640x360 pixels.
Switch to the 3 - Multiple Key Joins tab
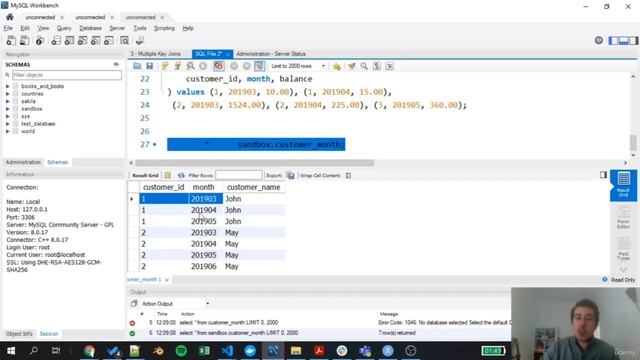click(x=156, y=54)
